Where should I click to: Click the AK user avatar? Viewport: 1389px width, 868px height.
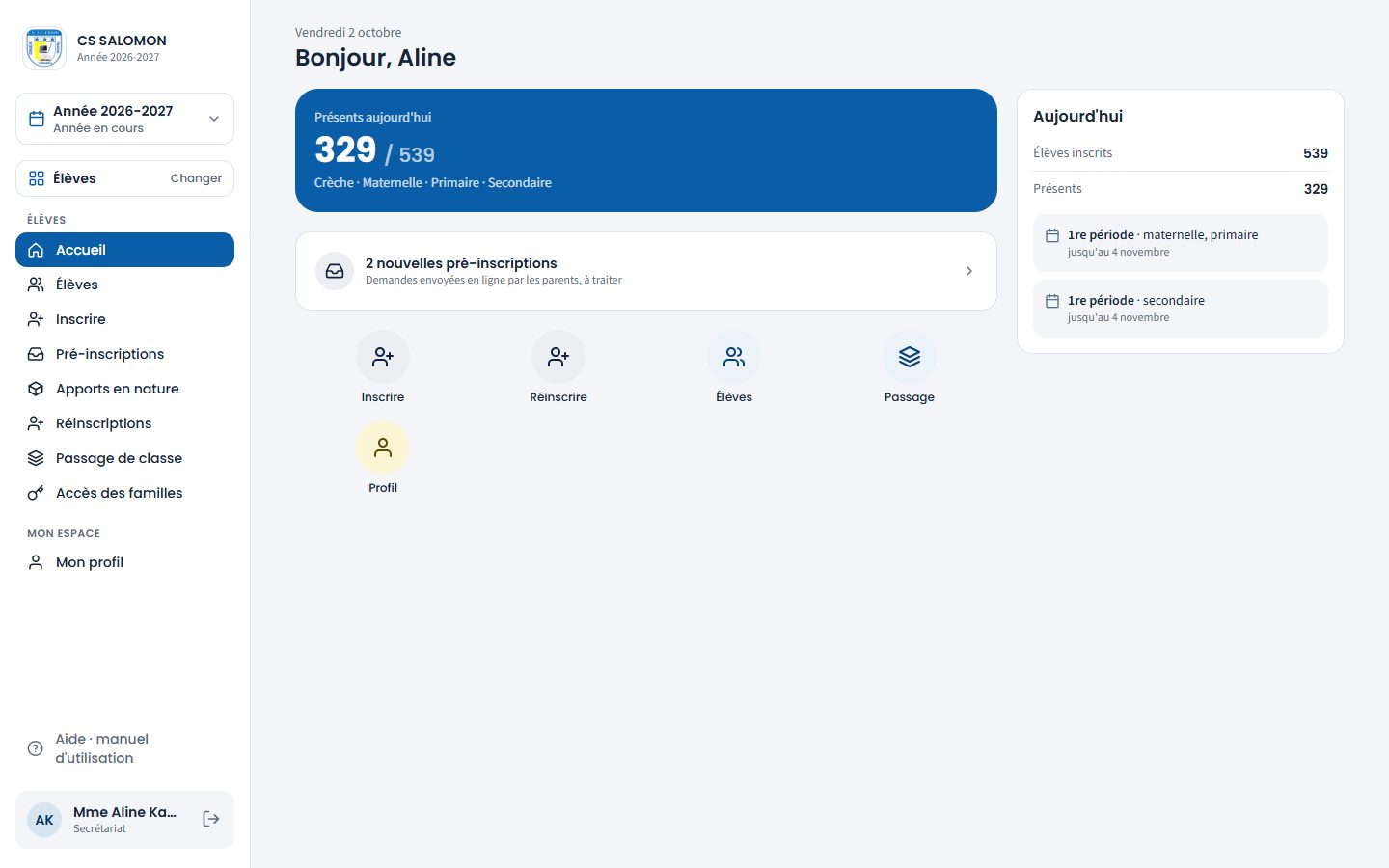pyautogui.click(x=44, y=820)
